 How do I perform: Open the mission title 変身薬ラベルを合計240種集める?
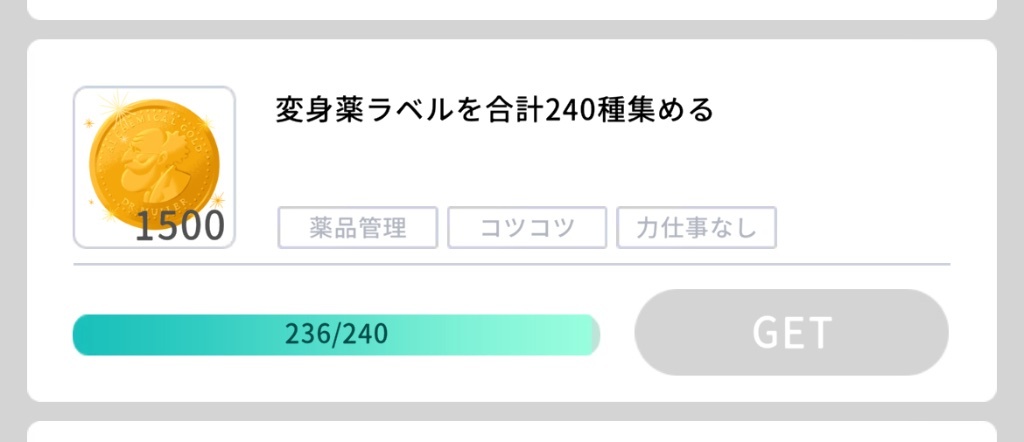click(494, 110)
